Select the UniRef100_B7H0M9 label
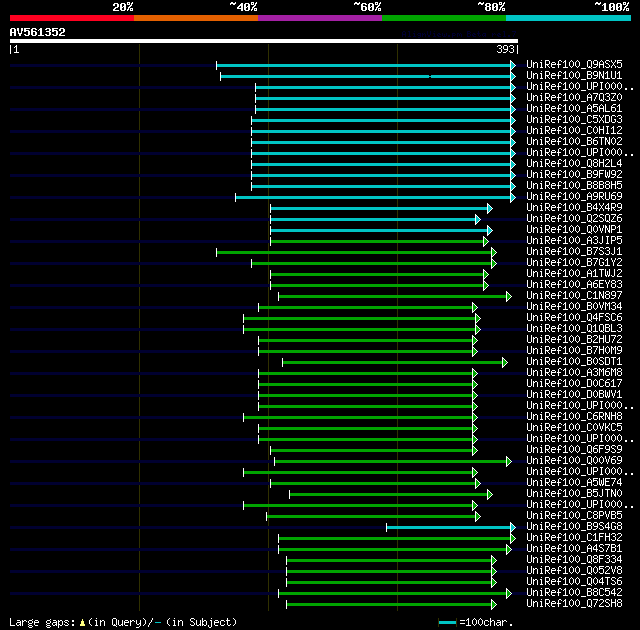This screenshot has height=630, width=640. pos(574,351)
